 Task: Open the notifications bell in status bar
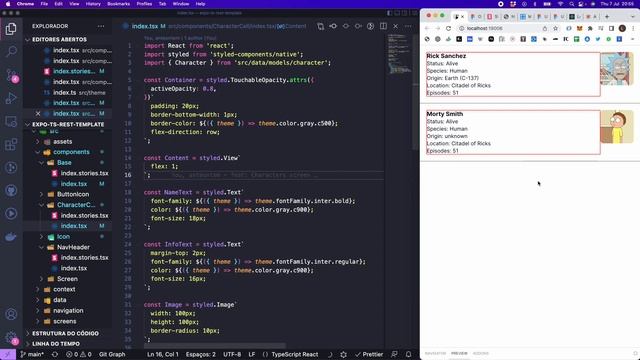409,354
